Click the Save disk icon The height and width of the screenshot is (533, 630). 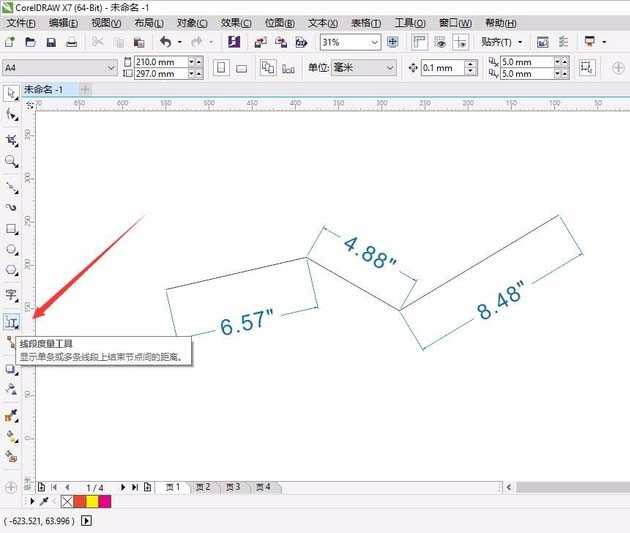point(50,42)
